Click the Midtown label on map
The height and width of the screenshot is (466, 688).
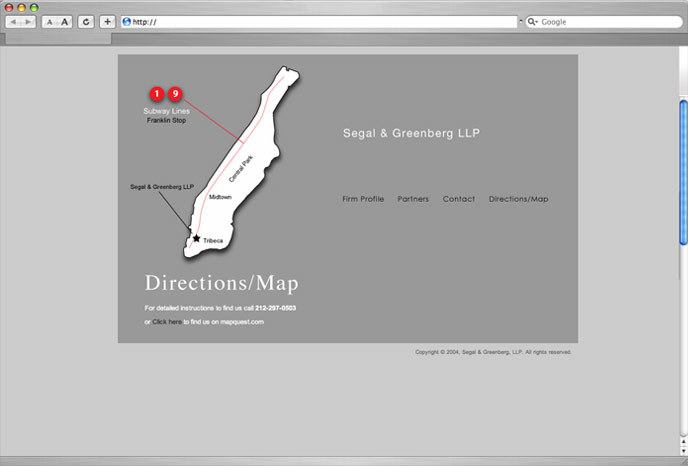click(x=220, y=197)
